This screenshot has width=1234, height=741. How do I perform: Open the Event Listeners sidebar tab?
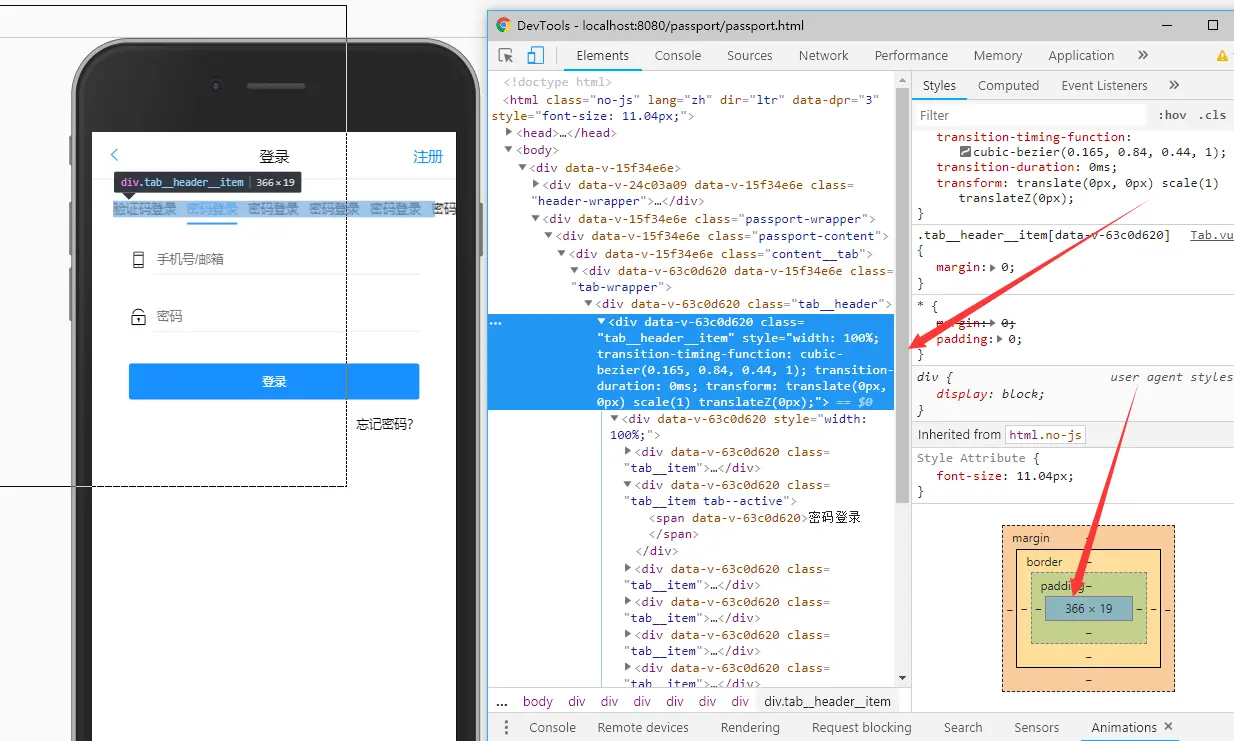1104,86
